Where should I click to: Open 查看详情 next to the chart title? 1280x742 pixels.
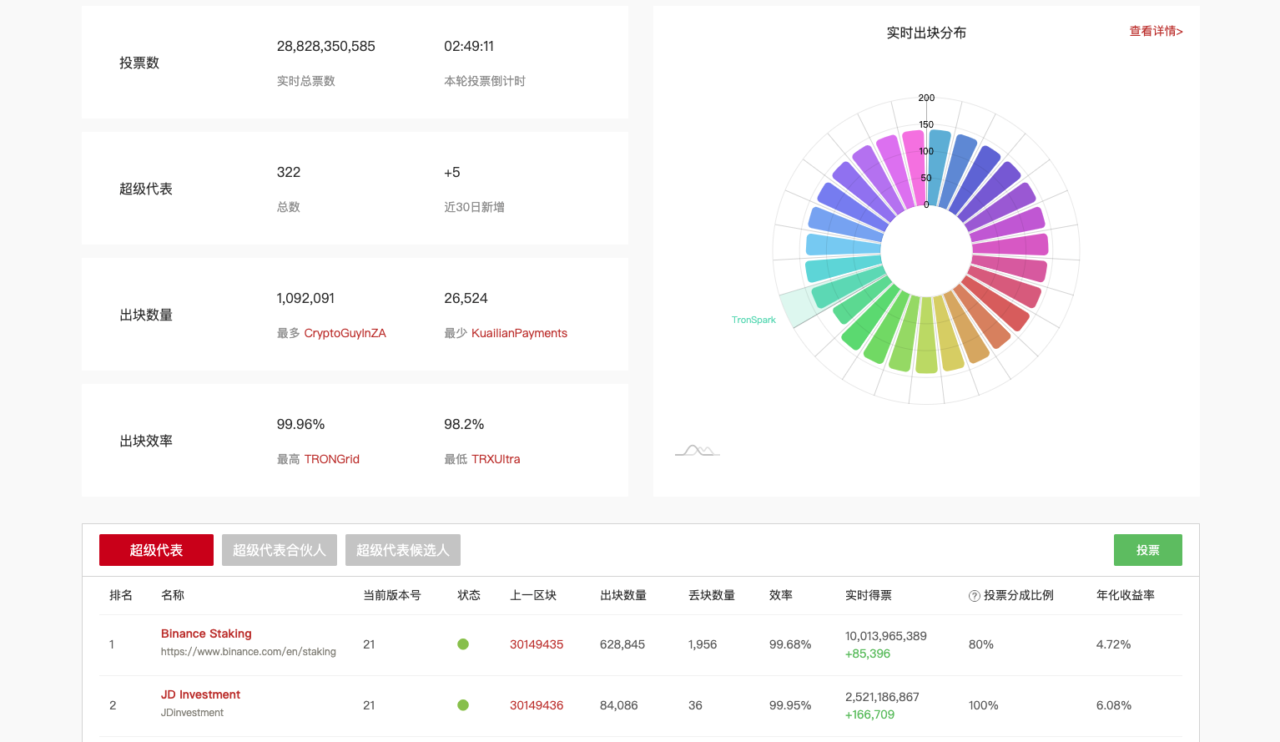[x=1156, y=31]
